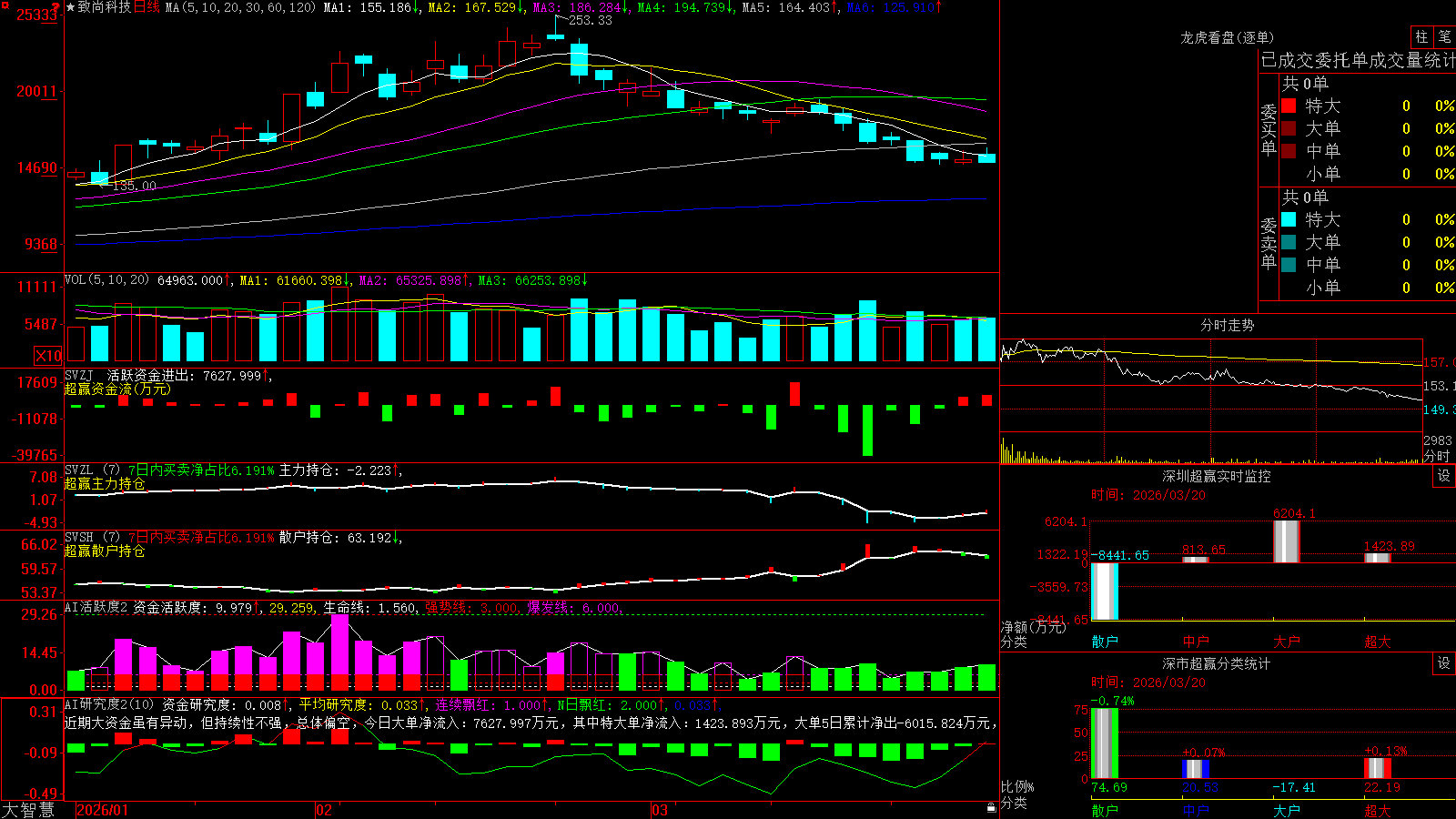Open 设 settings for 深市超赢分类统计
This screenshot has width=1456, height=819.
[x=1444, y=663]
